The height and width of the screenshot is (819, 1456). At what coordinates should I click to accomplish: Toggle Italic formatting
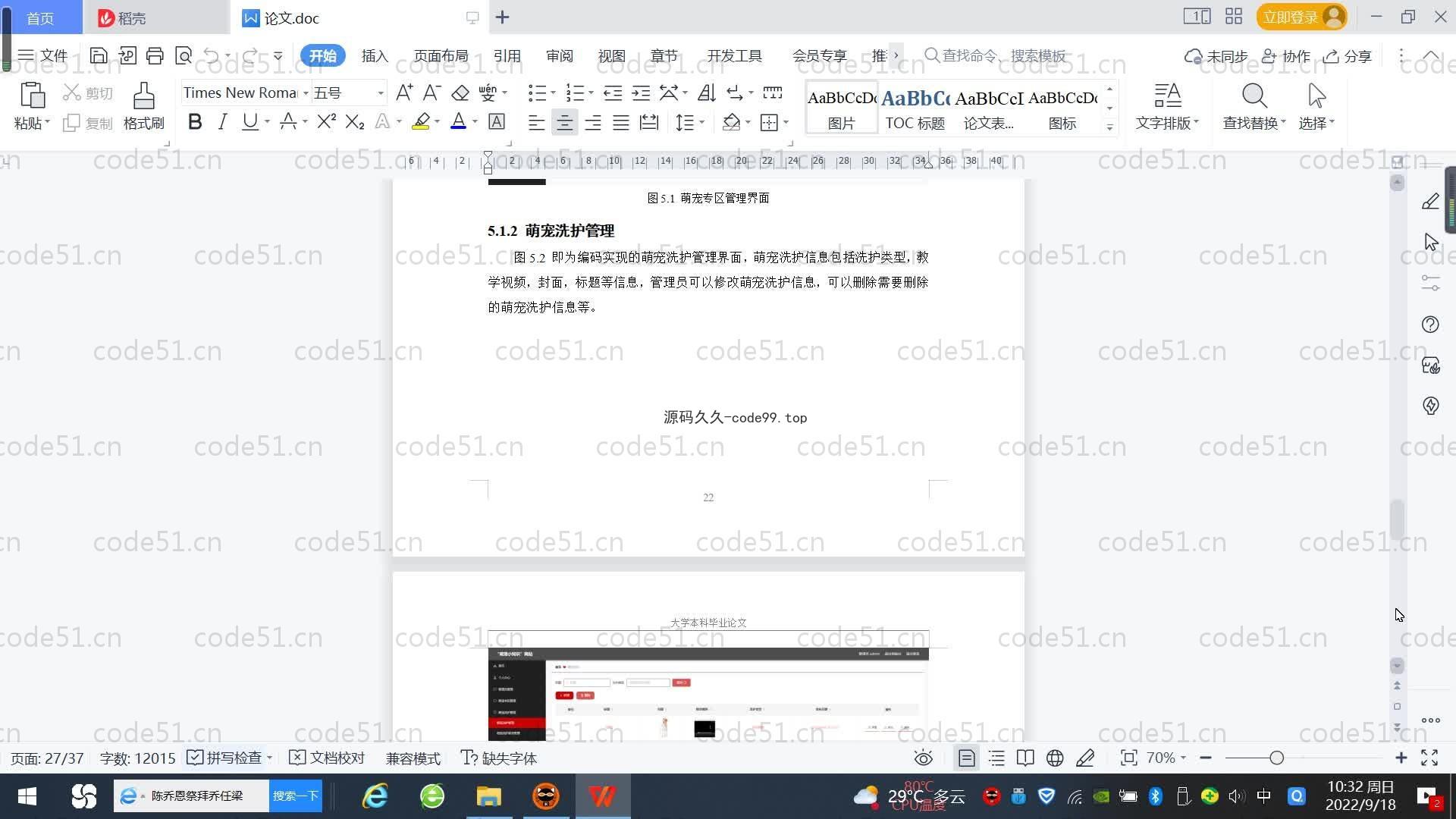click(x=222, y=121)
